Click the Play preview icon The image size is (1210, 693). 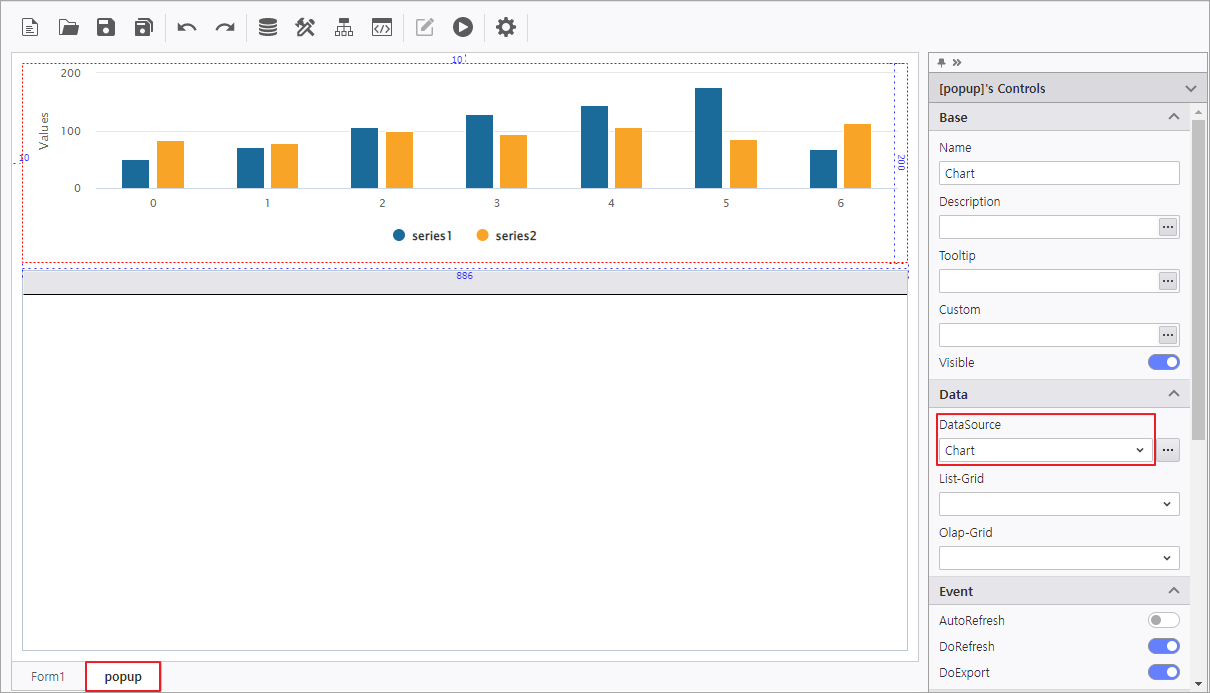(462, 27)
